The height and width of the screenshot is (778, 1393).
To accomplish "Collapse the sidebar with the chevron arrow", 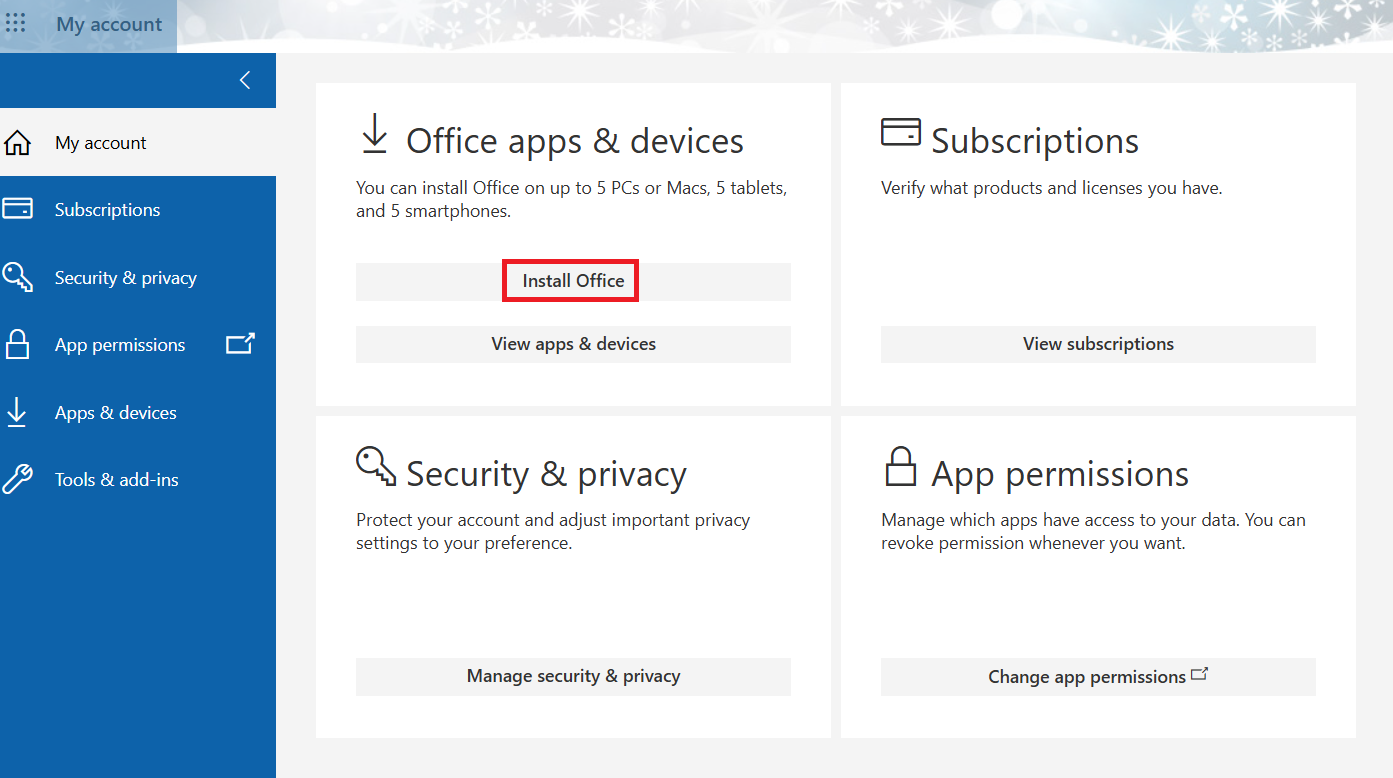I will (x=245, y=80).
